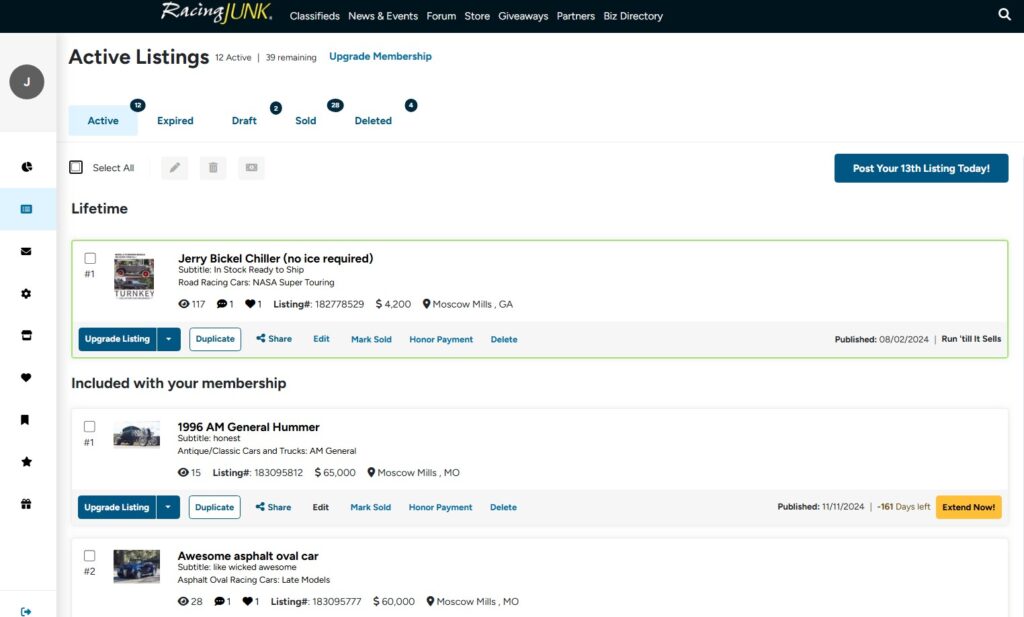Check the 1996 AM General Hummer checkbox
This screenshot has height=617, width=1024.
tap(89, 426)
